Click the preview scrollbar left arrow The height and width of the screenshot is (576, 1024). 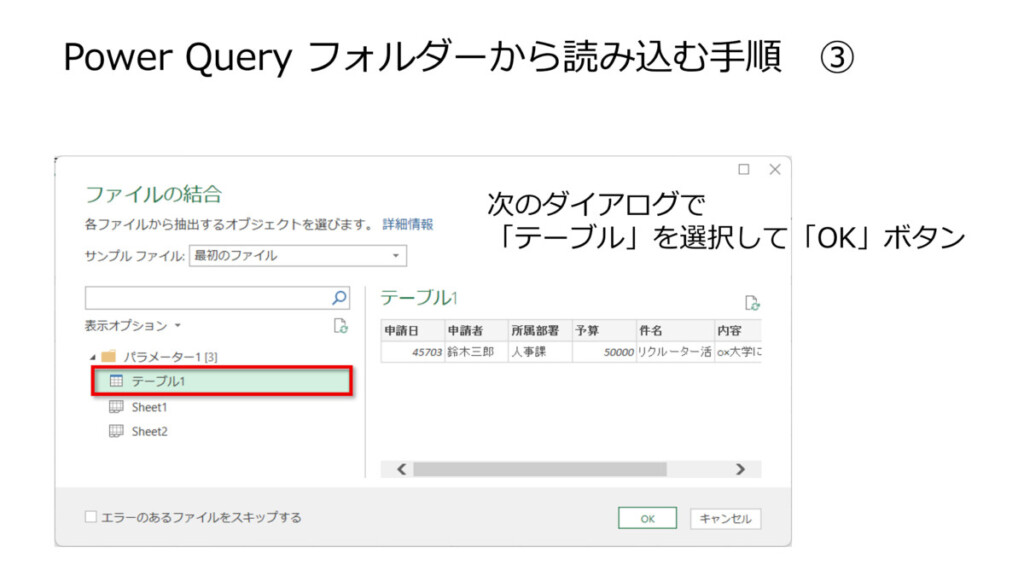[401, 470]
